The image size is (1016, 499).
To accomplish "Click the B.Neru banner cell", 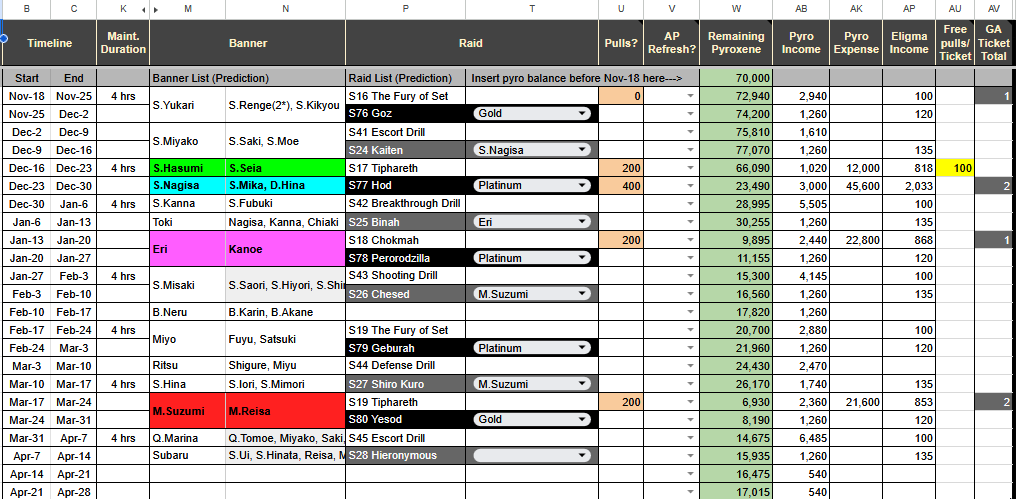I will pos(187,312).
